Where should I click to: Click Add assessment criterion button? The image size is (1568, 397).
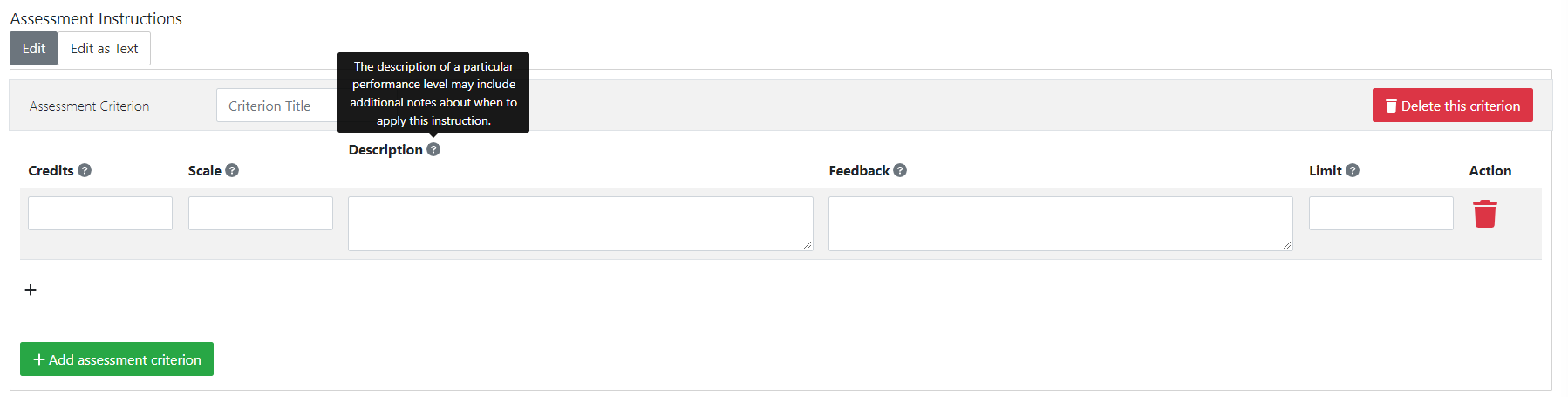117,359
